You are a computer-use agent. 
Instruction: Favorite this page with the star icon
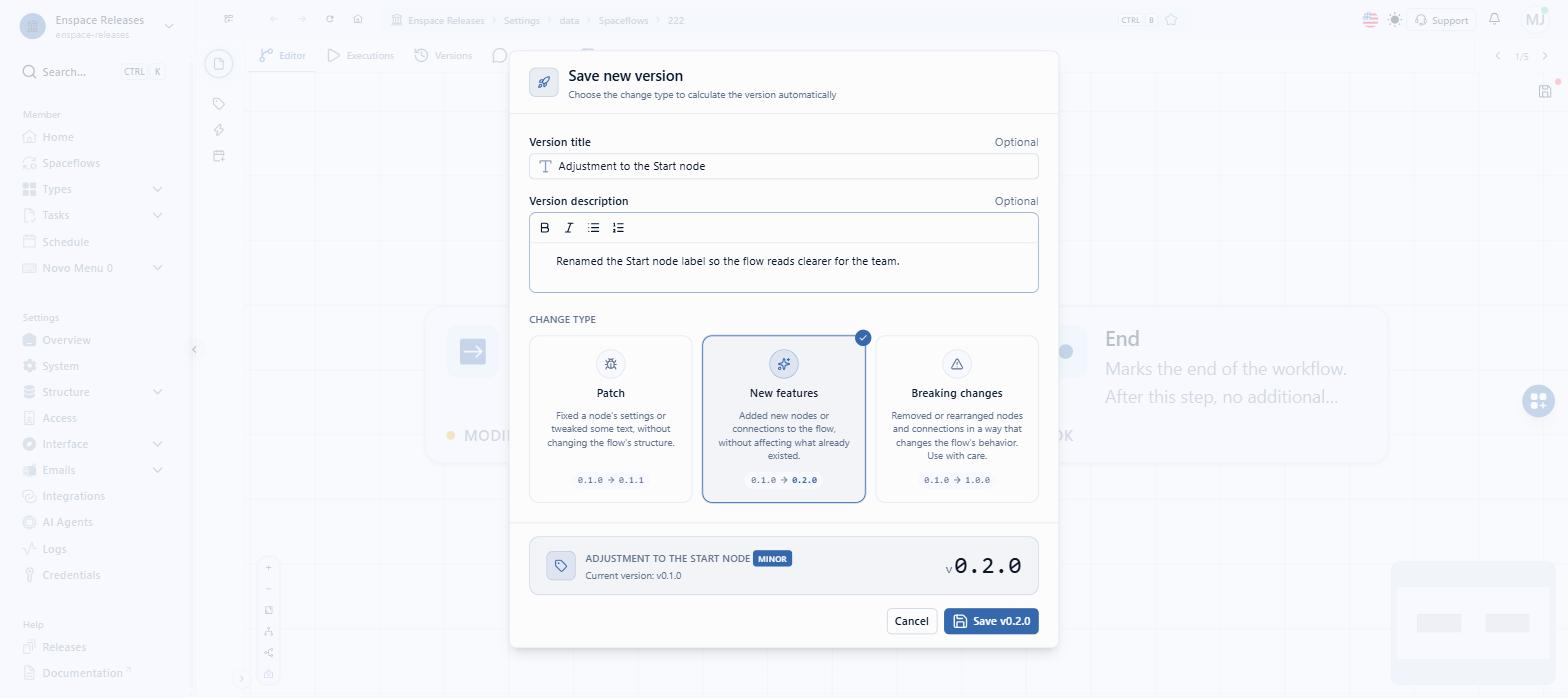(1171, 20)
